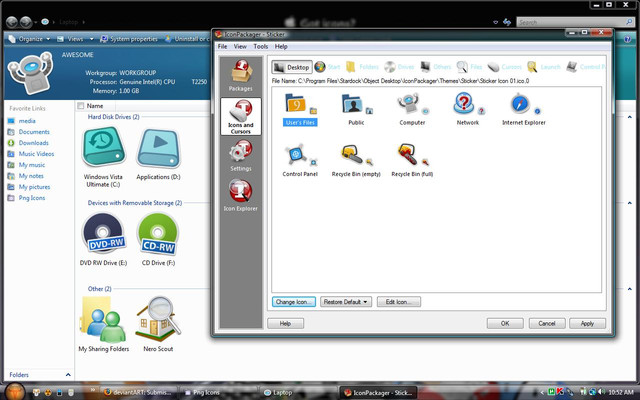Open the Help menu in IconPackager
640x400 pixels.
point(281,47)
